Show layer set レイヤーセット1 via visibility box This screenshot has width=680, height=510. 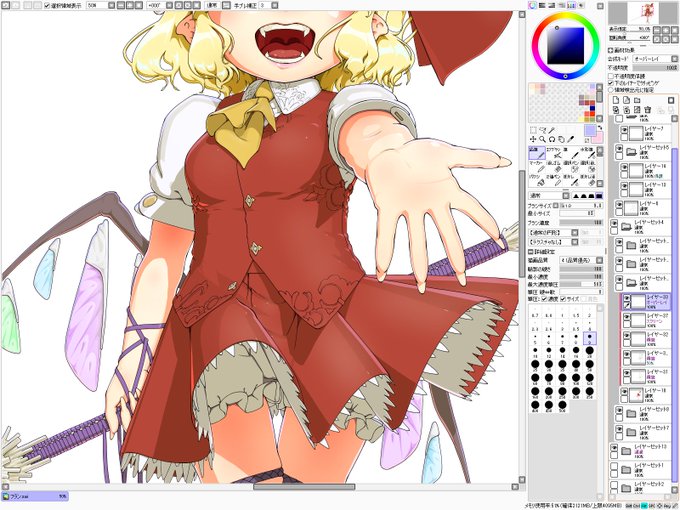coord(614,466)
